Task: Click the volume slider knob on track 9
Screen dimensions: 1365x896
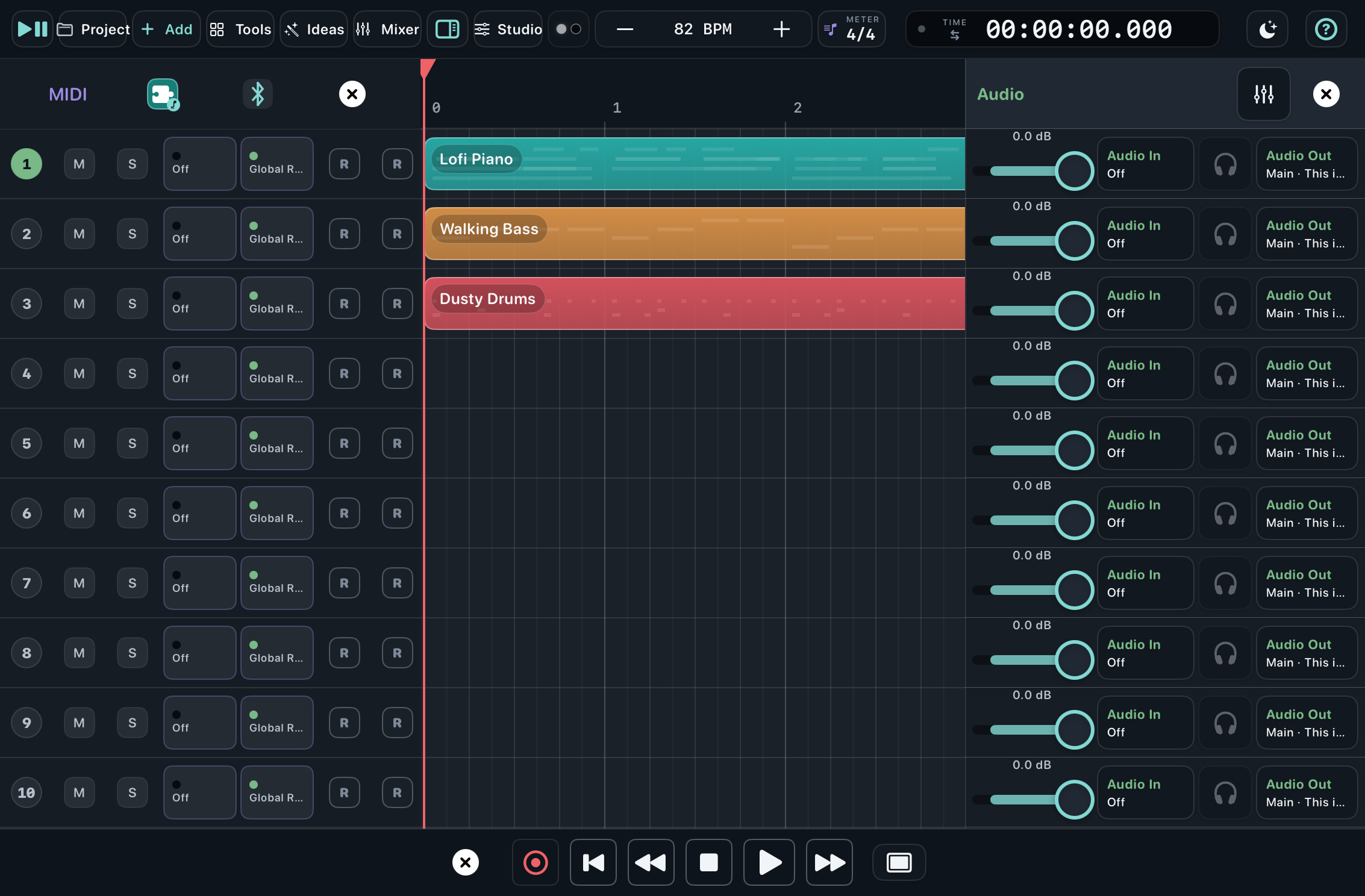Action: tap(1075, 730)
